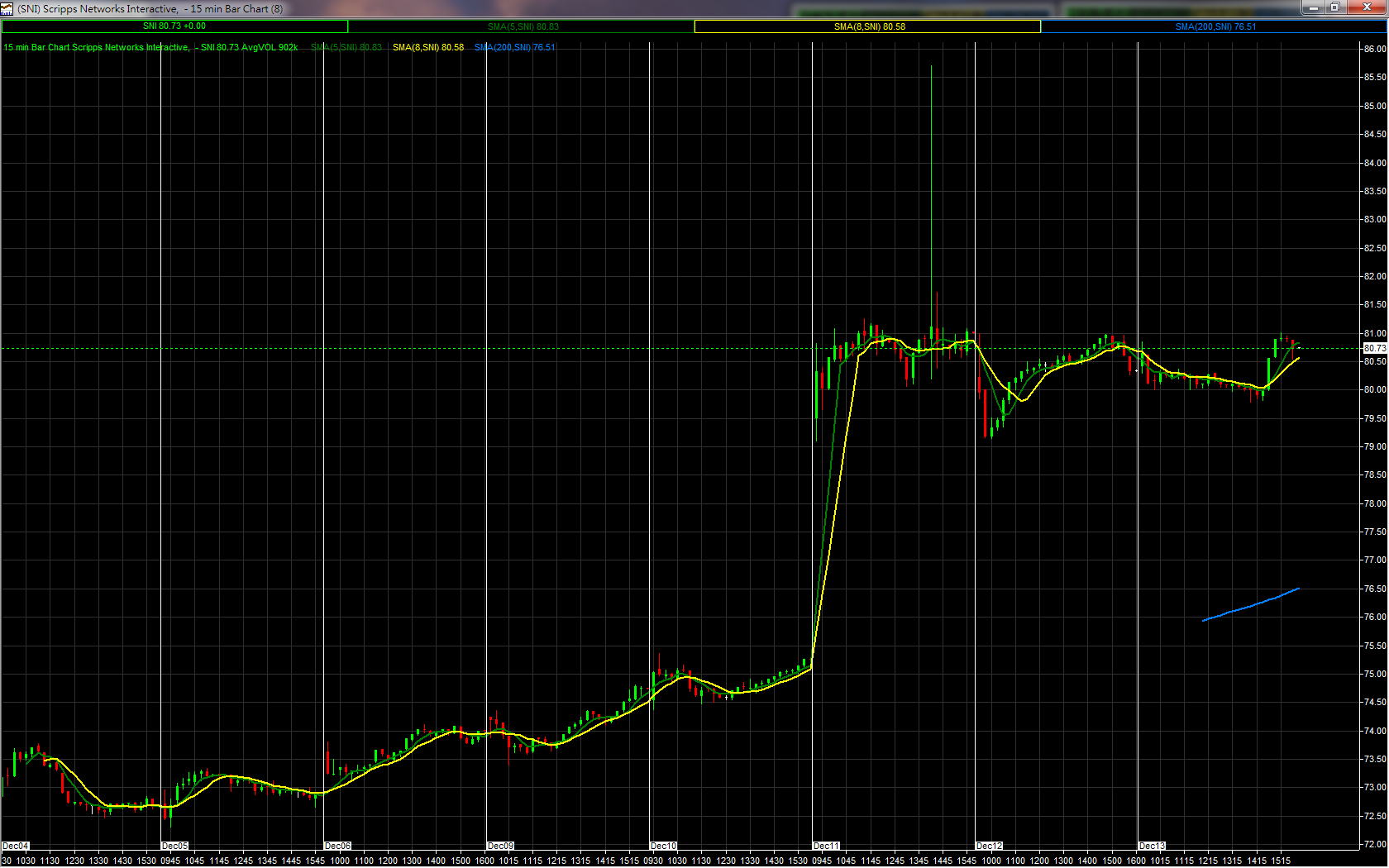Image resolution: width=1389 pixels, height=868 pixels.
Task: Maximize the chart window
Action: (x=1335, y=7)
